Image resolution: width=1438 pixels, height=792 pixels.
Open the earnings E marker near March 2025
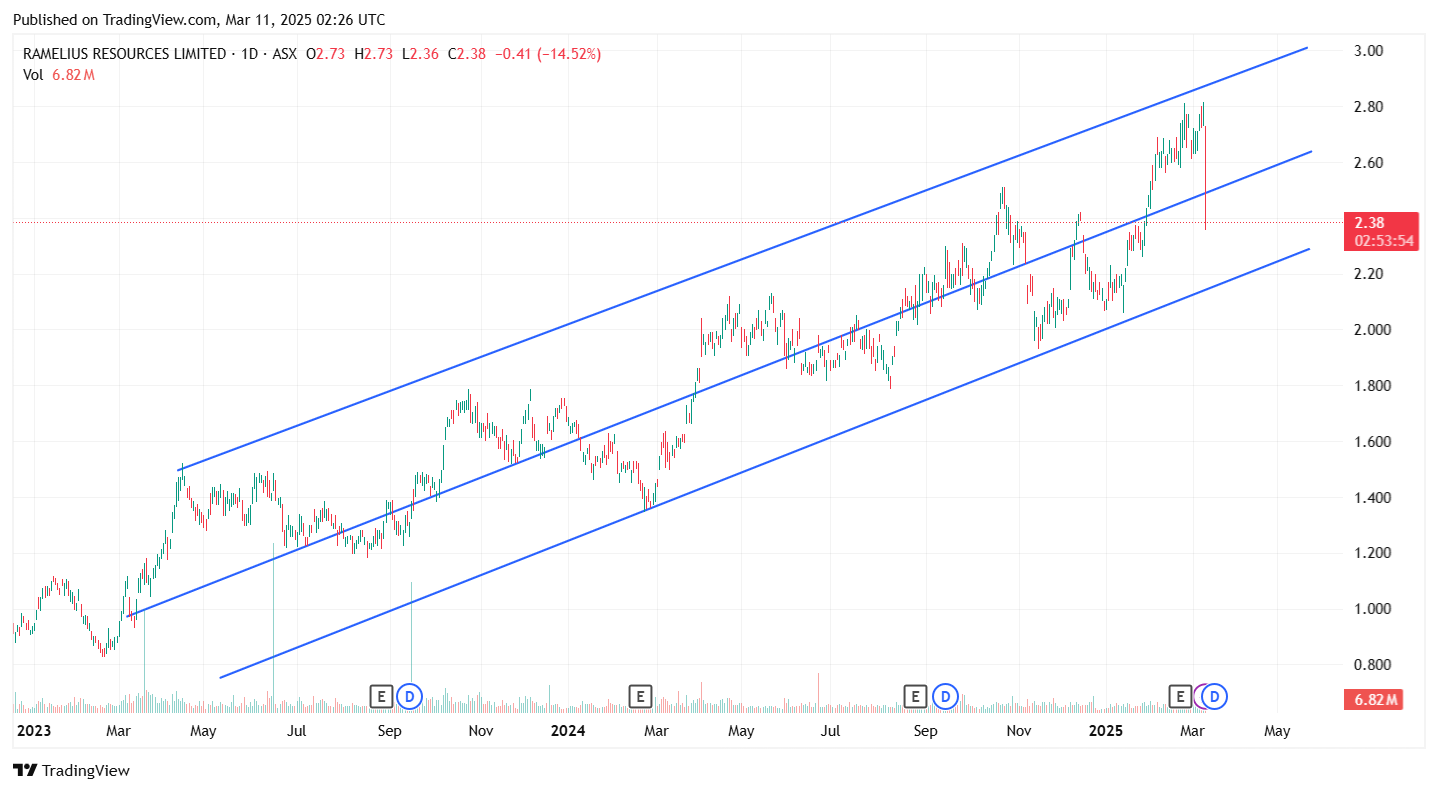point(1180,695)
